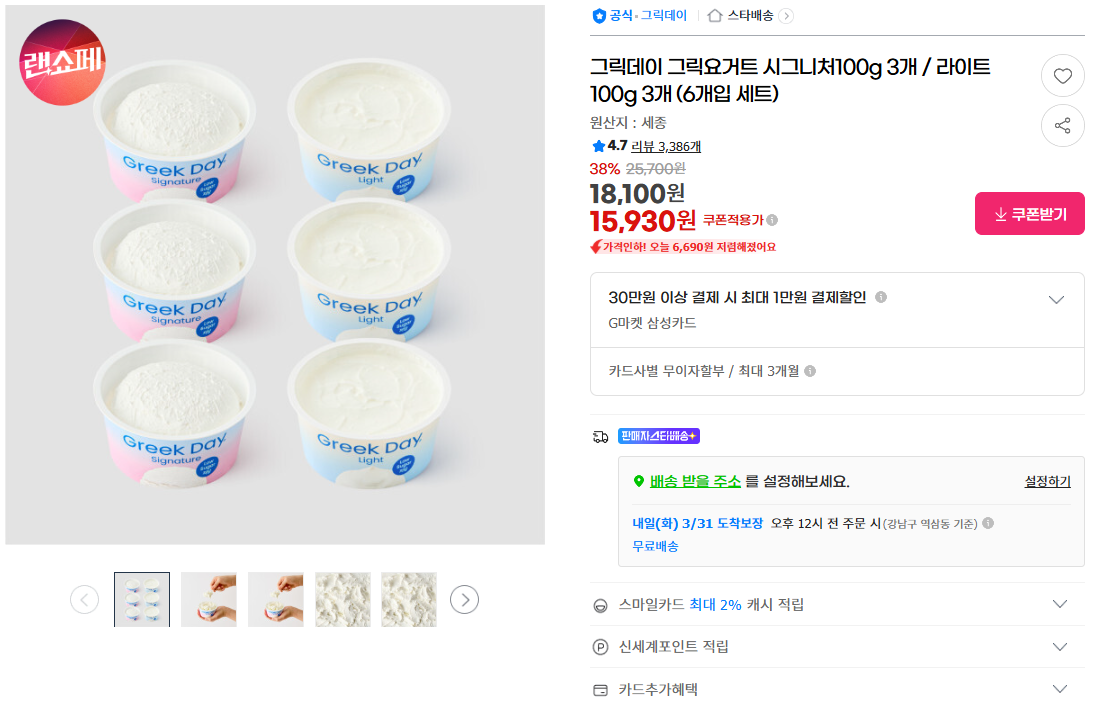Click the 랜쇼페 badge on product image
Screen dimensions: 1101x703
pos(62,62)
